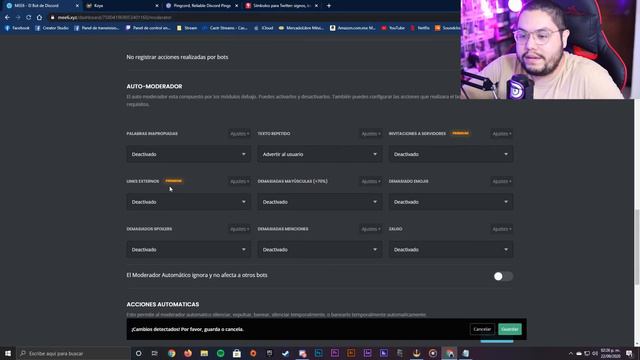640x360 pixels.
Task: Open Ajustes for Palabras Inapropiadas
Action: pos(240,134)
